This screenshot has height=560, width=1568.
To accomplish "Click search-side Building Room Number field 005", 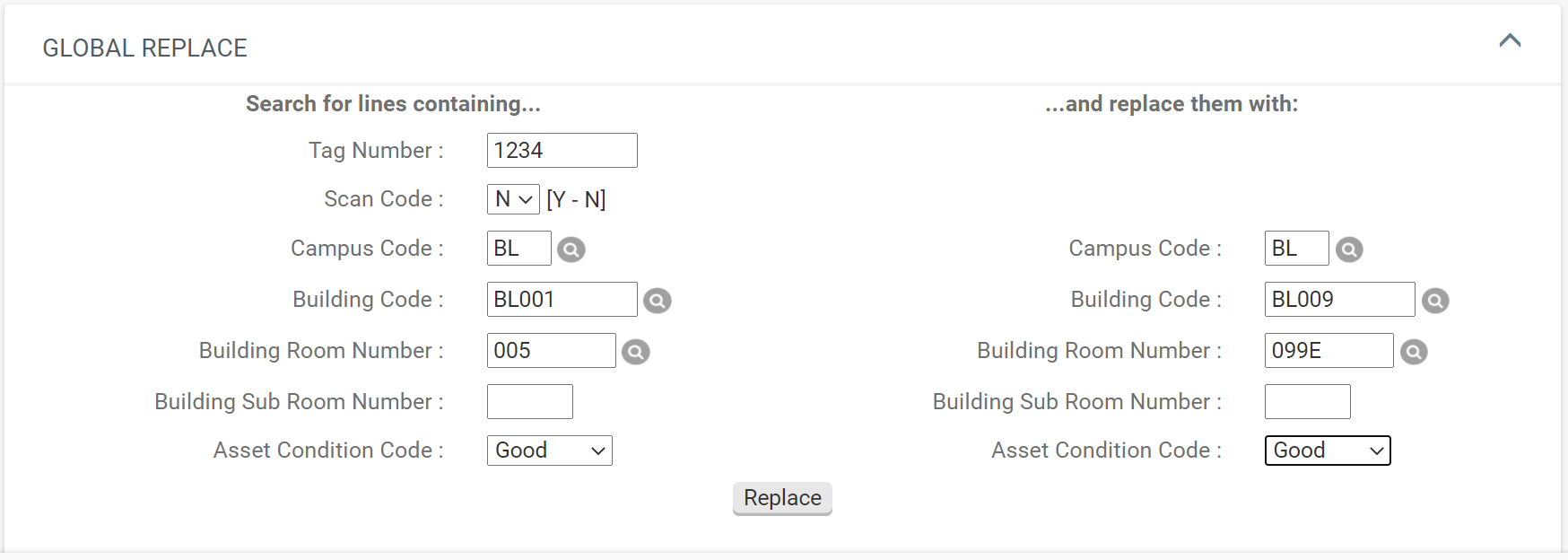I will [551, 351].
